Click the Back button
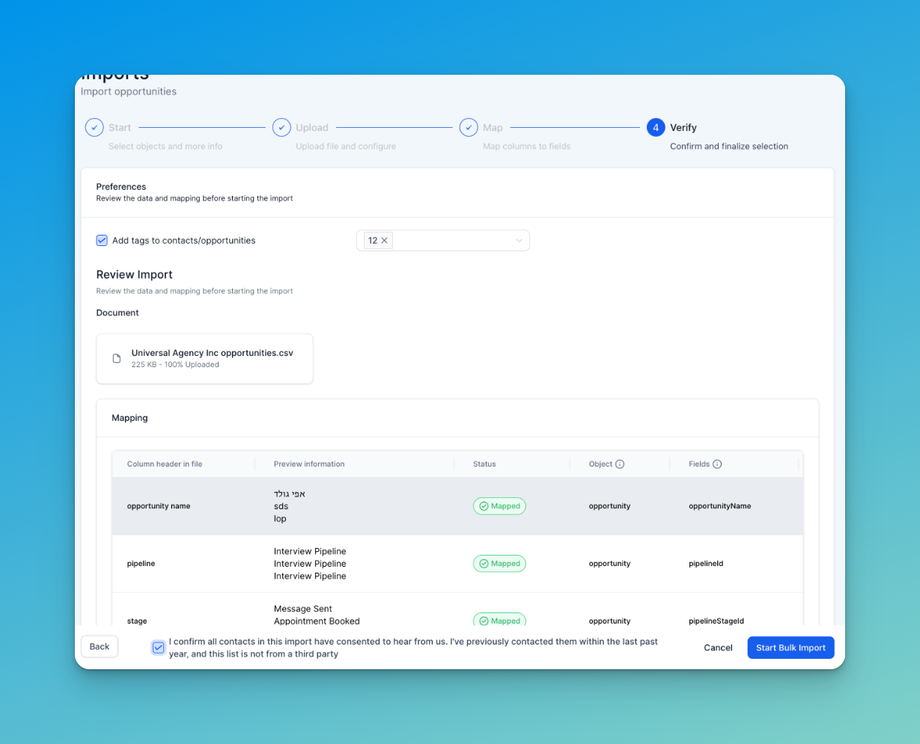920x744 pixels. tap(99, 647)
